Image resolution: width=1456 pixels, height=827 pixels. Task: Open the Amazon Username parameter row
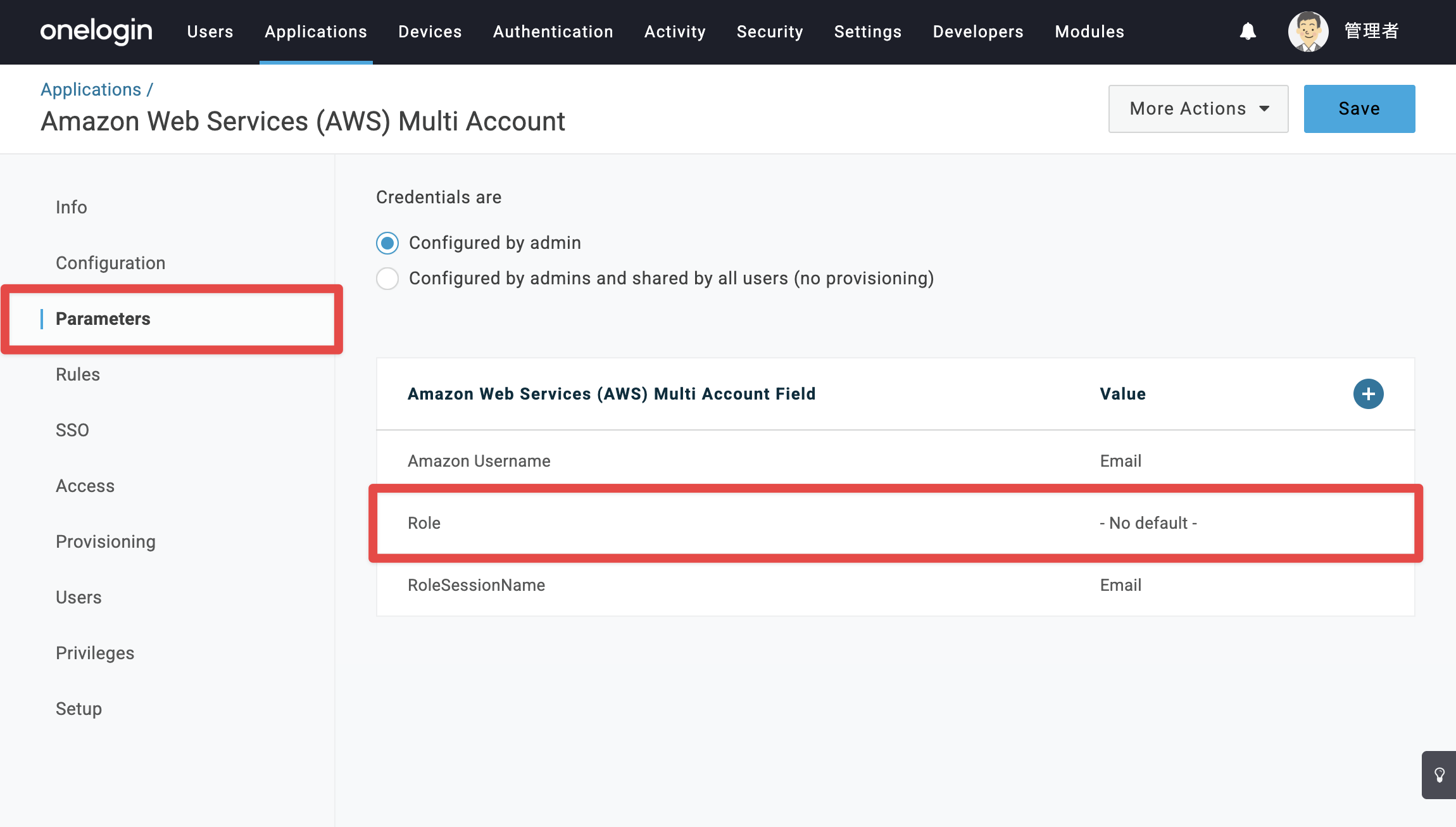pos(896,461)
